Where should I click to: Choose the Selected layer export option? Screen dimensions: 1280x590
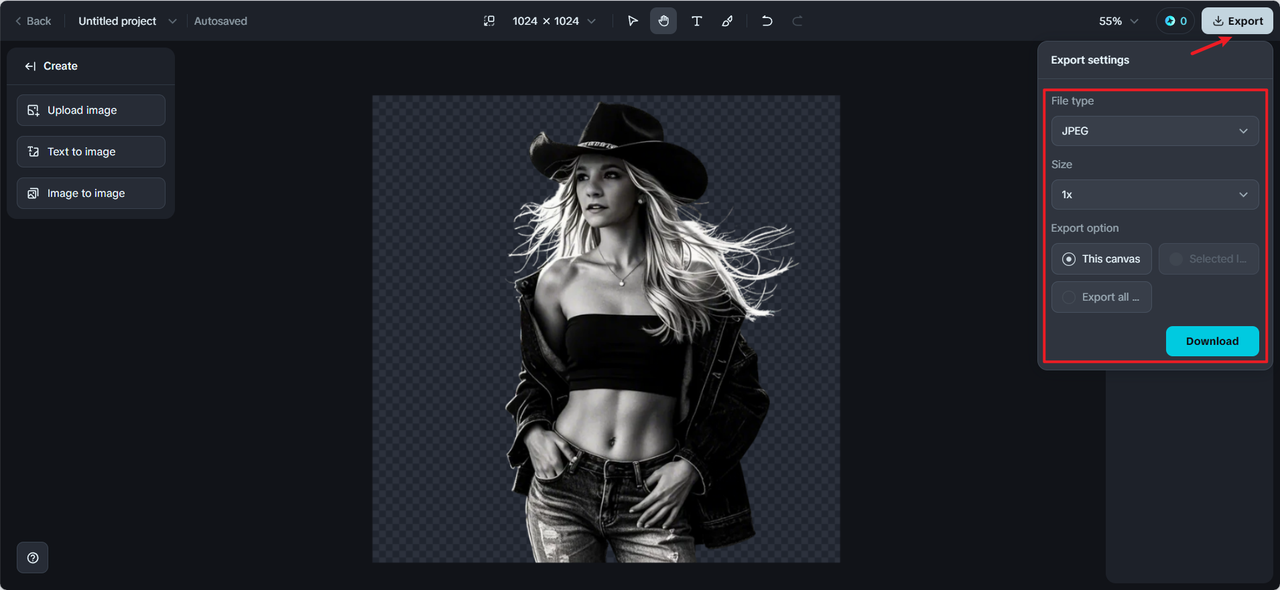1209,259
